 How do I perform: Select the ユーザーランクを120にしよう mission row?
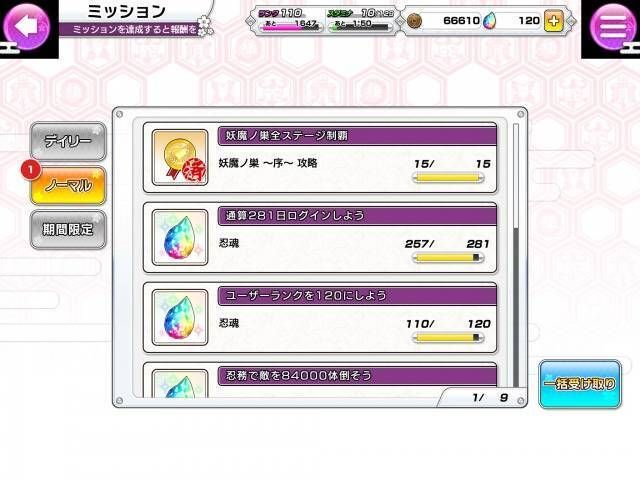[320, 318]
